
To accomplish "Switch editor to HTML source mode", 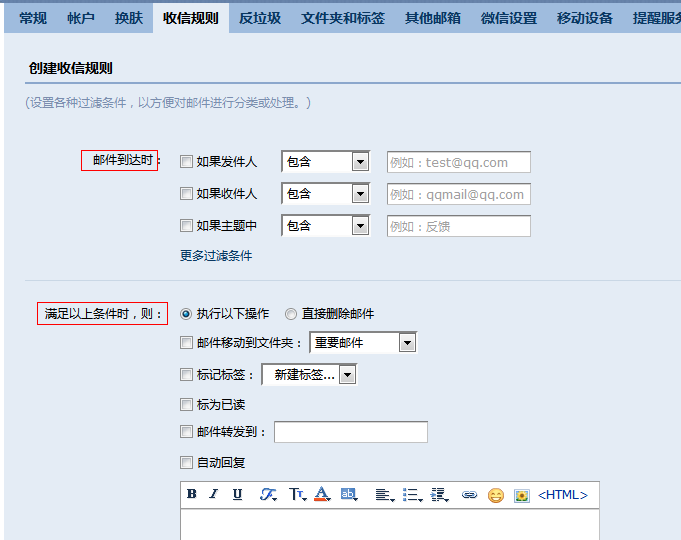I will click(x=562, y=495).
